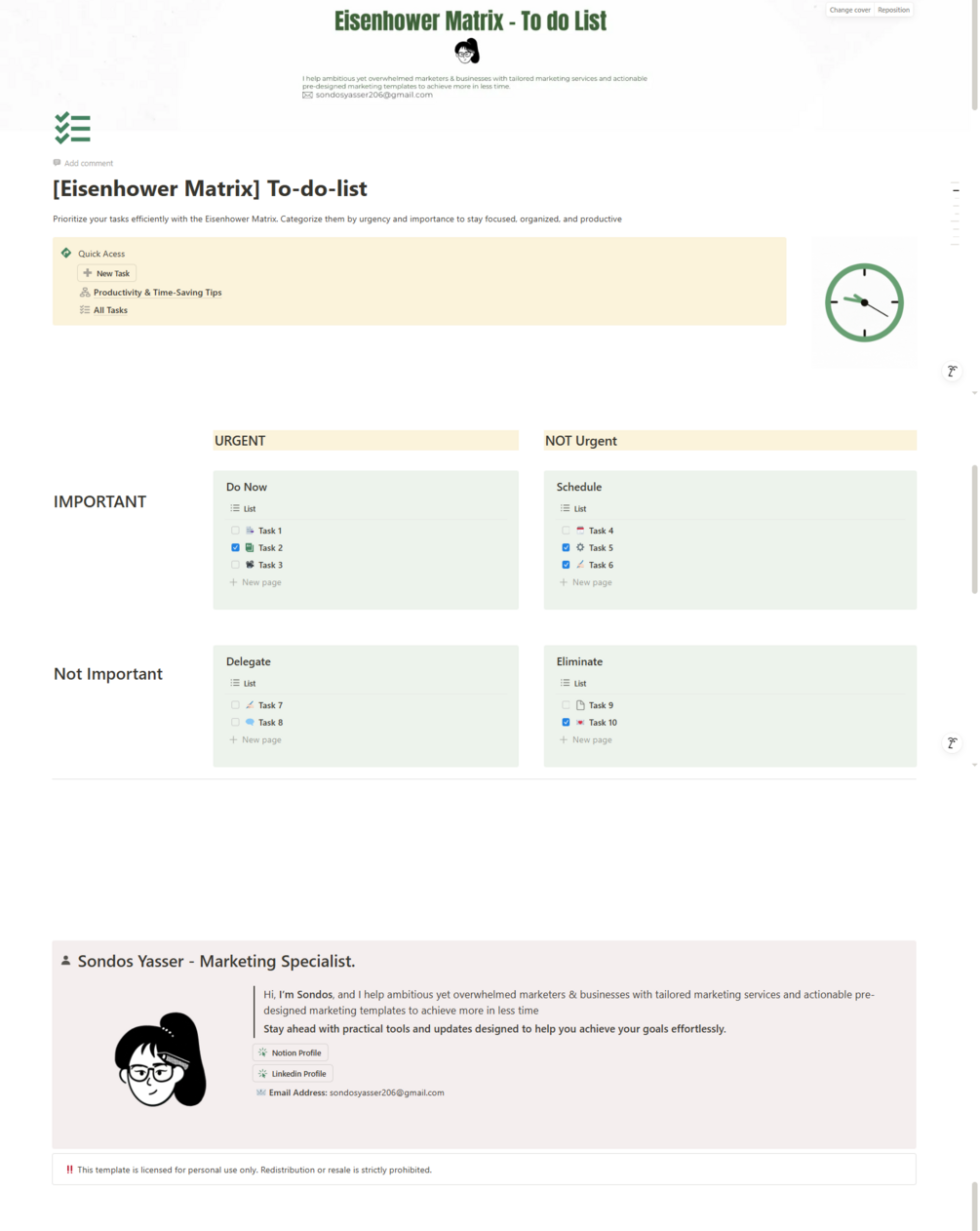The height and width of the screenshot is (1231, 980).
Task: Select the List view tab in Delegate
Action: [x=243, y=683]
